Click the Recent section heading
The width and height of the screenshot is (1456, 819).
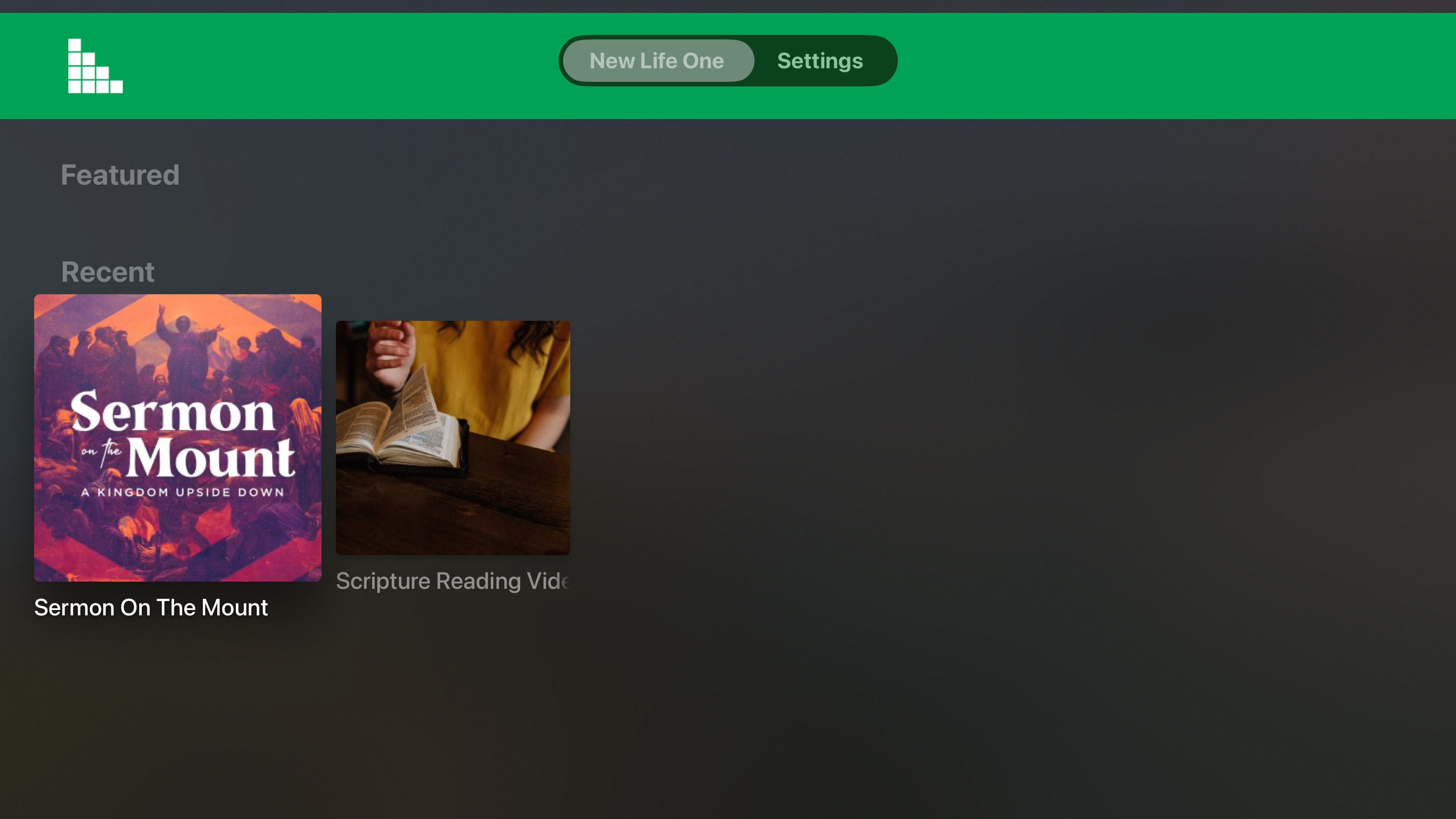pyautogui.click(x=107, y=272)
